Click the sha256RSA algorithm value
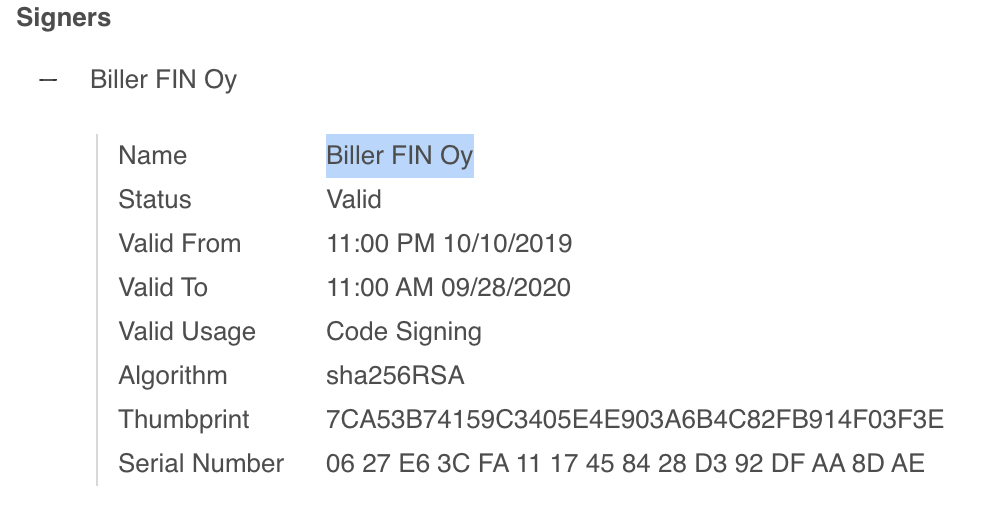The width and height of the screenshot is (984, 506). [395, 375]
